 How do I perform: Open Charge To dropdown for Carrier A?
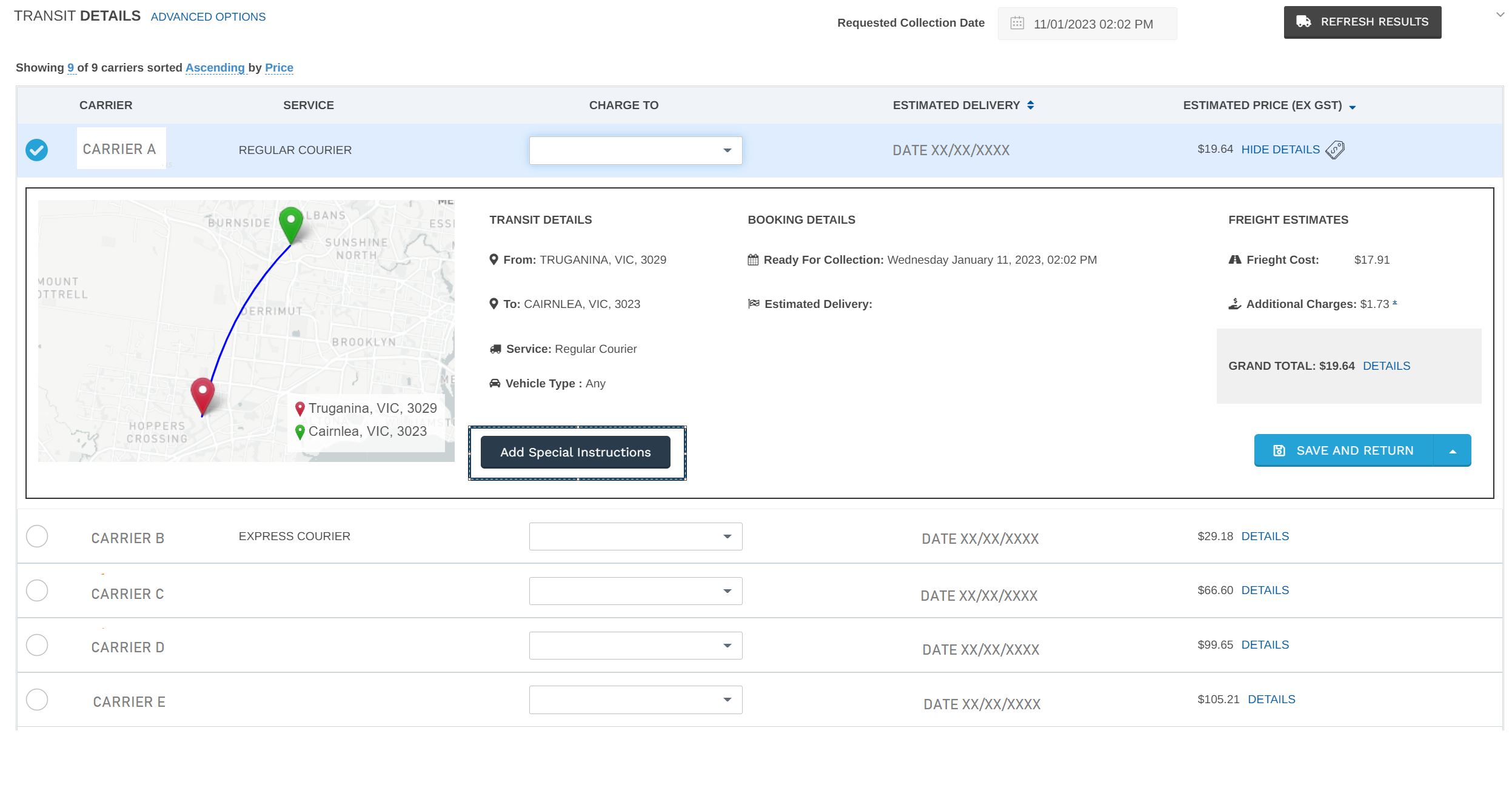[635, 150]
